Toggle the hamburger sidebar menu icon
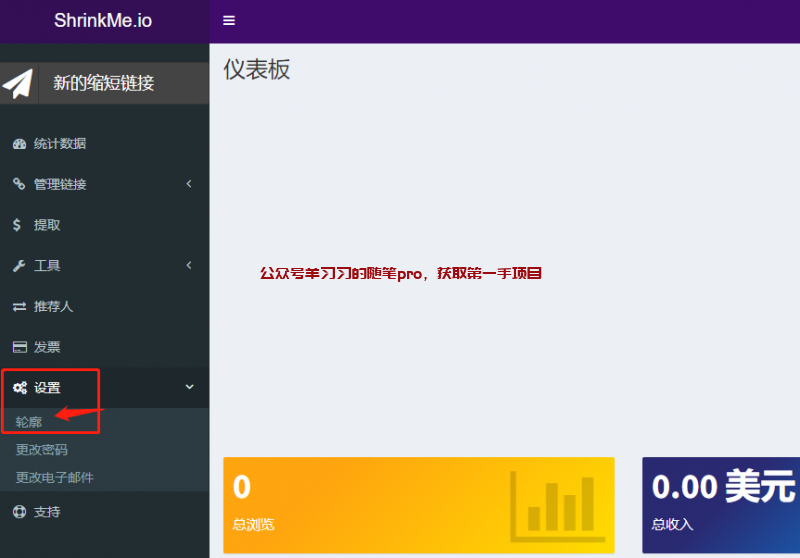The image size is (800, 558). pos(229,21)
